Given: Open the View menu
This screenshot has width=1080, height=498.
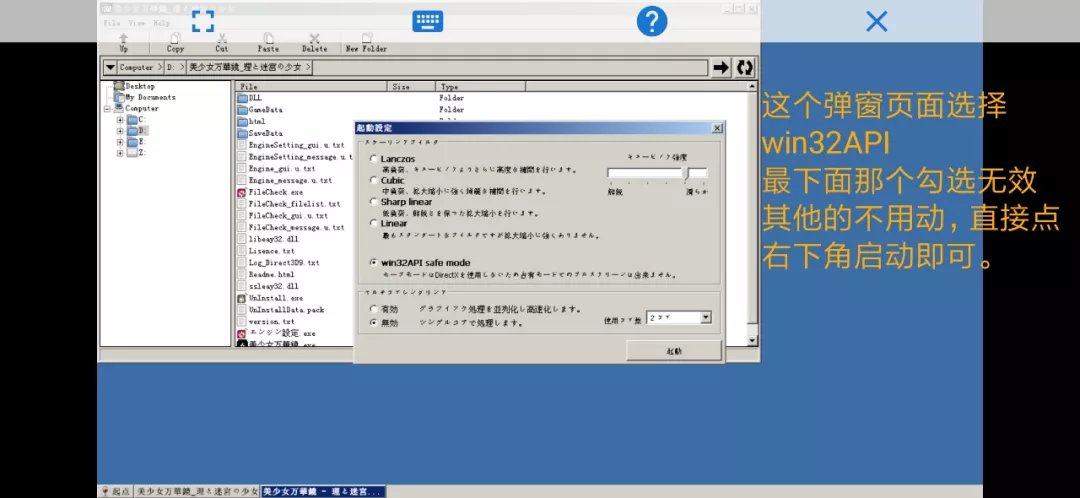Looking at the screenshot, I should coord(136,22).
